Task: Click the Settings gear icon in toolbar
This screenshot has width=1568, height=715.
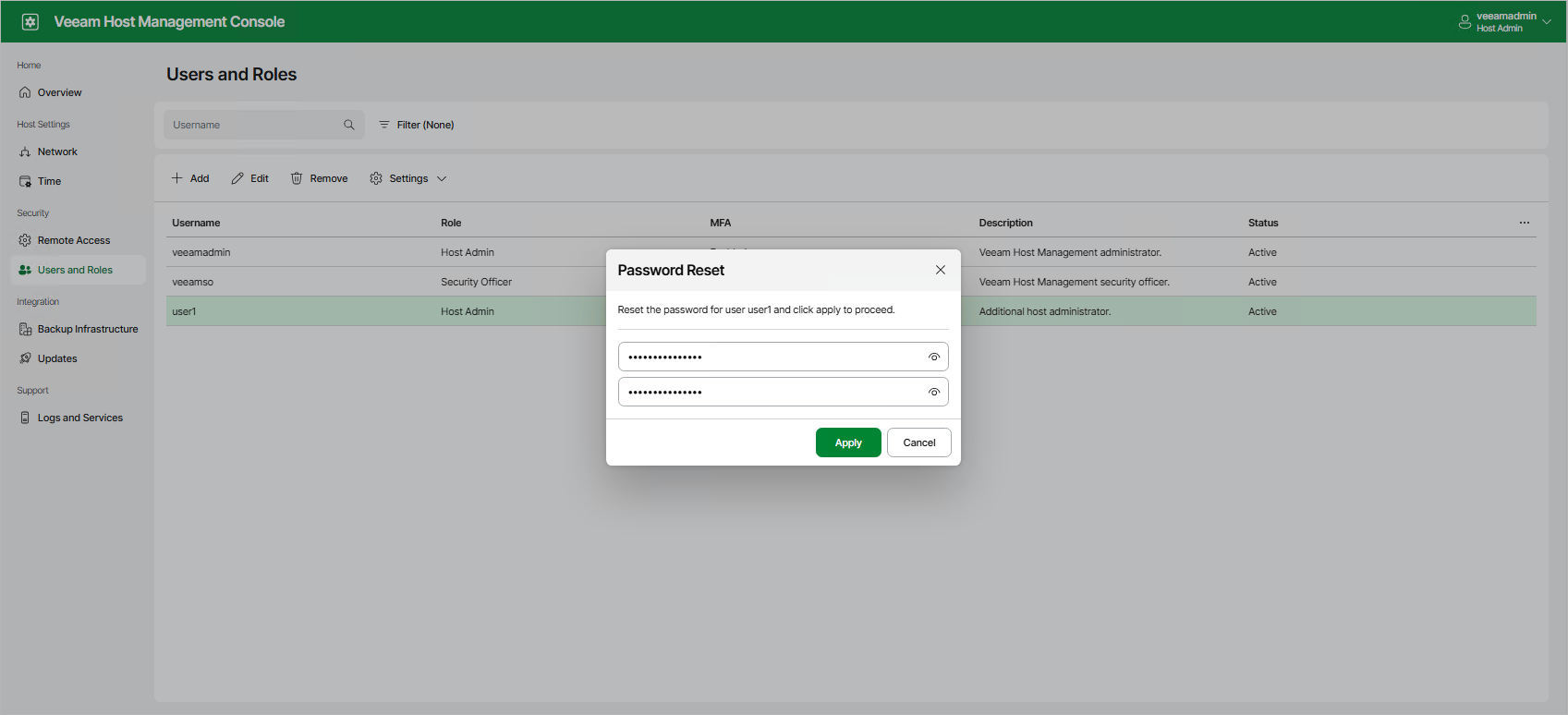Action: 376,178
